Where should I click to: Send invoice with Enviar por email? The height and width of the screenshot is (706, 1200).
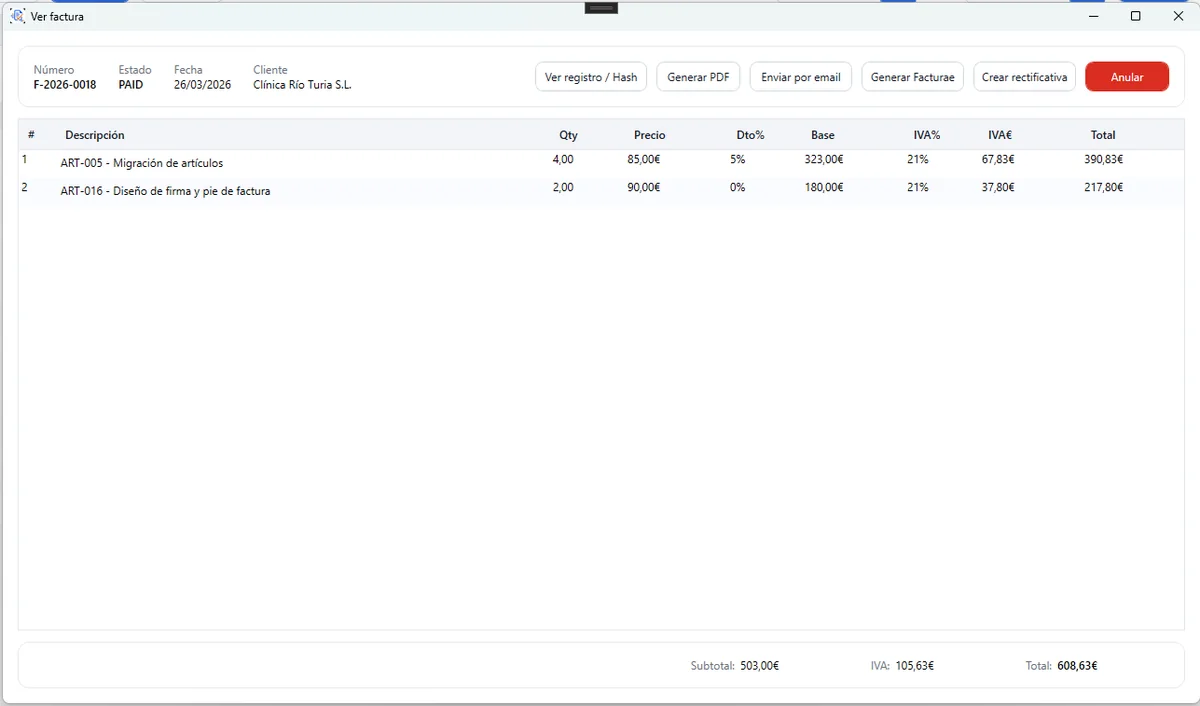pos(801,77)
